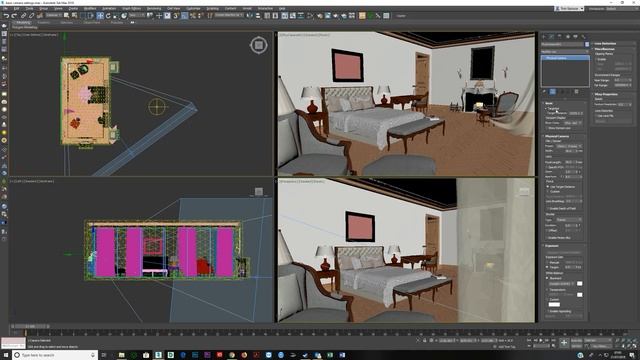This screenshot has width=640, height=360.
Task: Expand the Lens Distortion rollout
Action: pyautogui.click(x=605, y=43)
